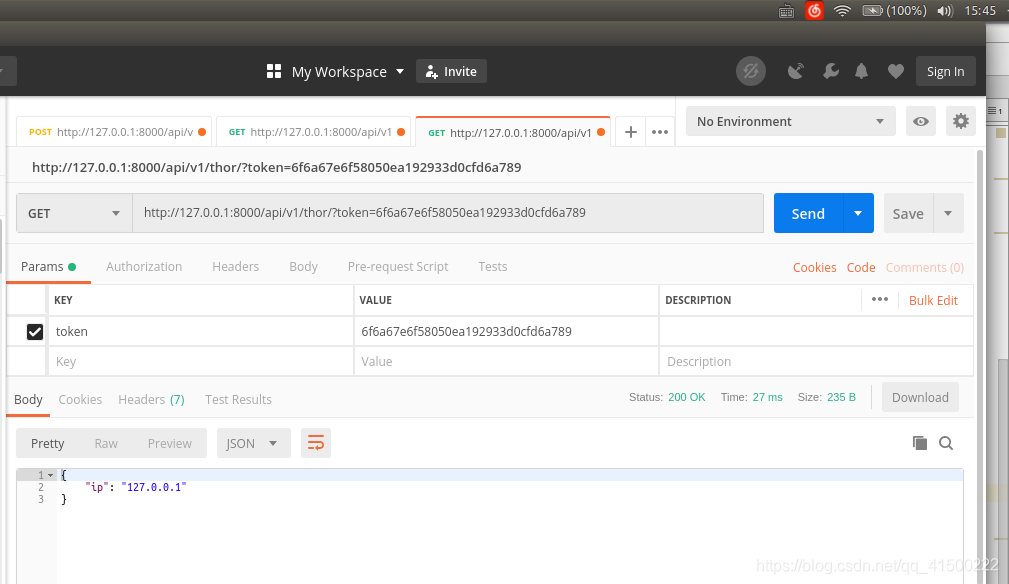Open the battery status indicator
The height and width of the screenshot is (584, 1009).
pos(894,10)
